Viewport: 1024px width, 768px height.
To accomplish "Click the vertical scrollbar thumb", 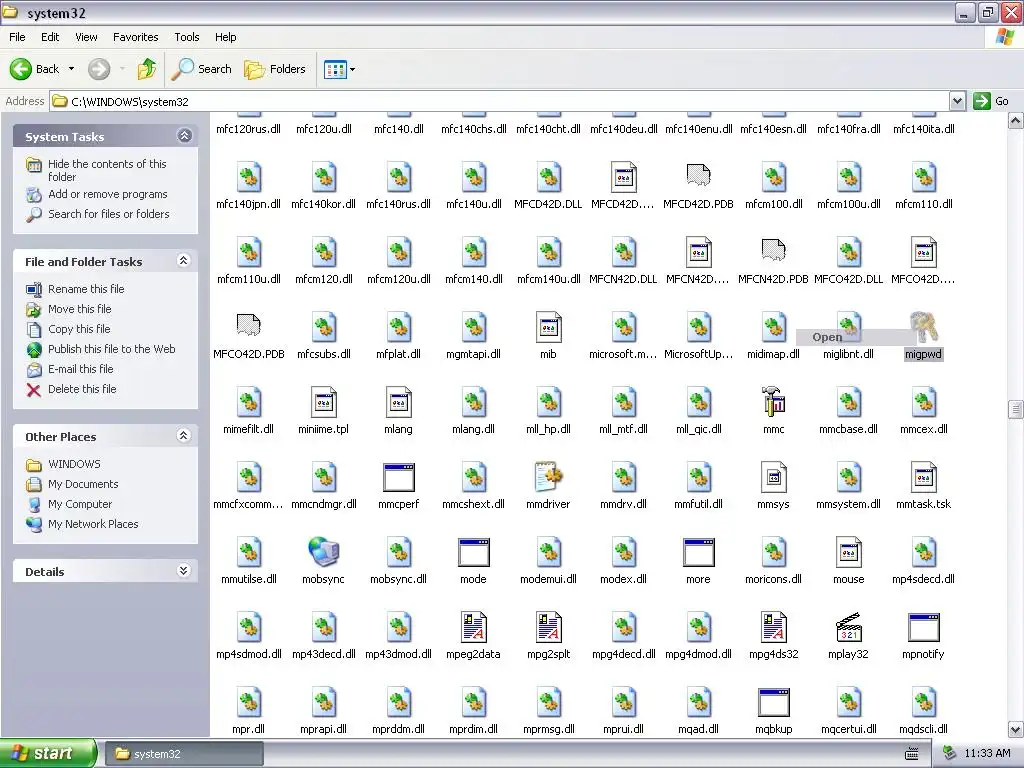I will (1016, 409).
